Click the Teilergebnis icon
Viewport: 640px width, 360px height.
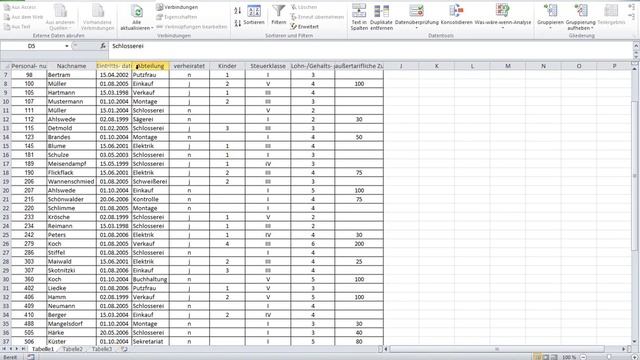(611, 11)
